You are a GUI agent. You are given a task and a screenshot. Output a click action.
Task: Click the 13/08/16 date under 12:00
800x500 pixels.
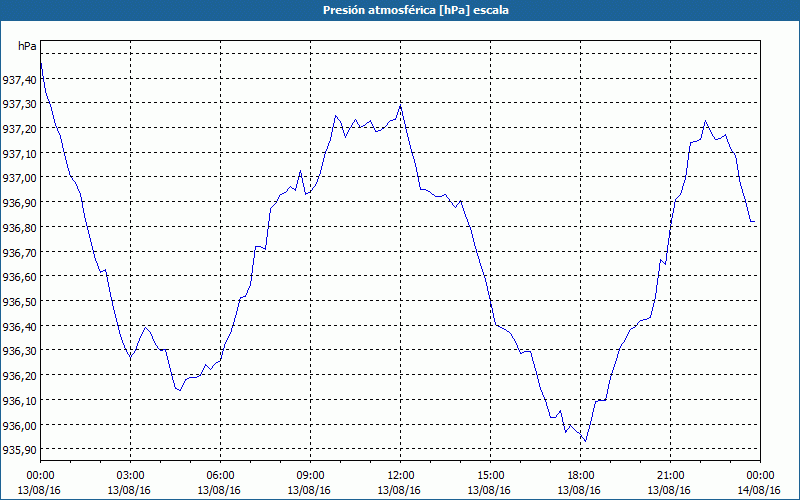point(399,490)
